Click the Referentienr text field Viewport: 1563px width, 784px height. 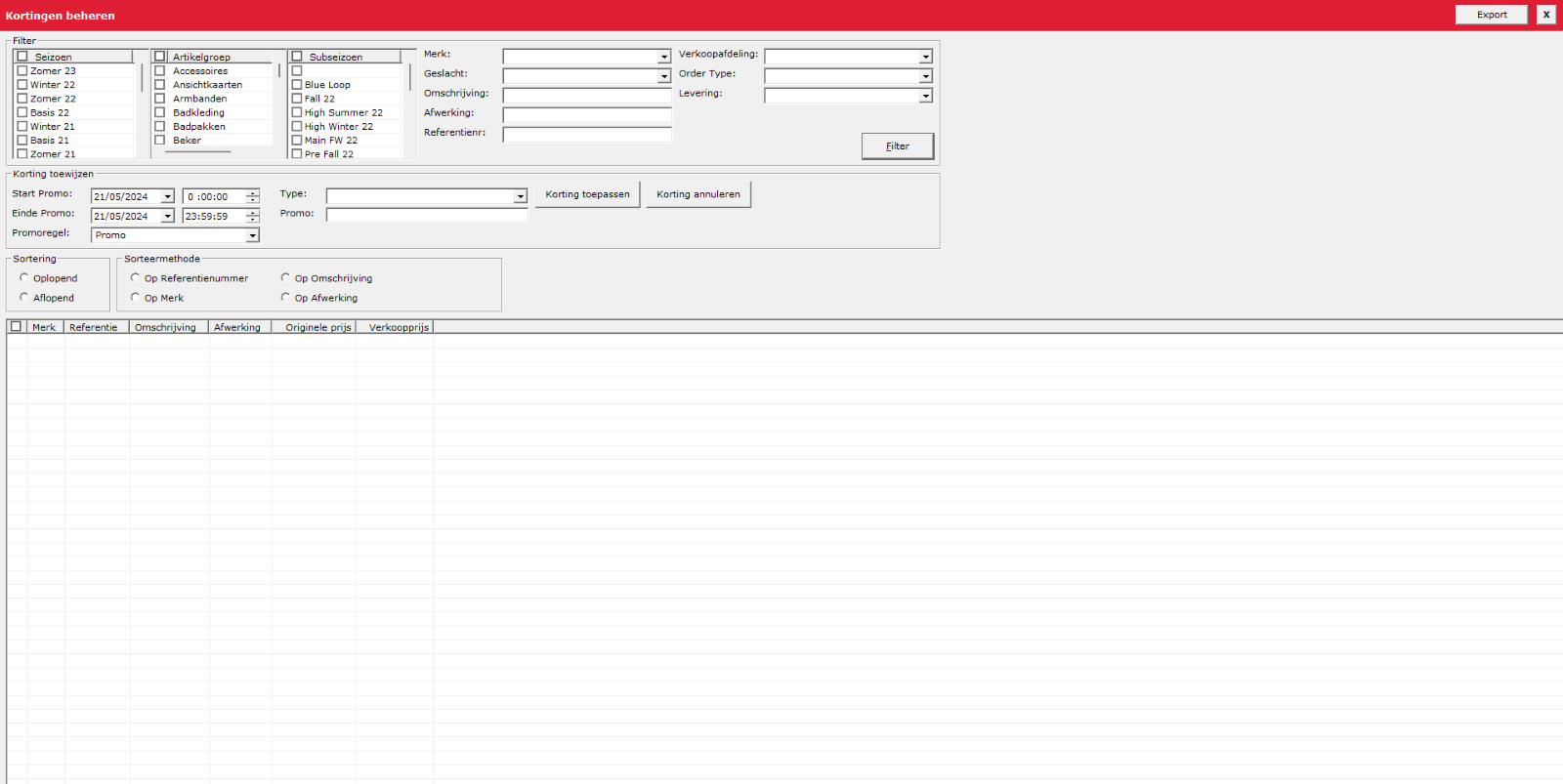point(587,134)
